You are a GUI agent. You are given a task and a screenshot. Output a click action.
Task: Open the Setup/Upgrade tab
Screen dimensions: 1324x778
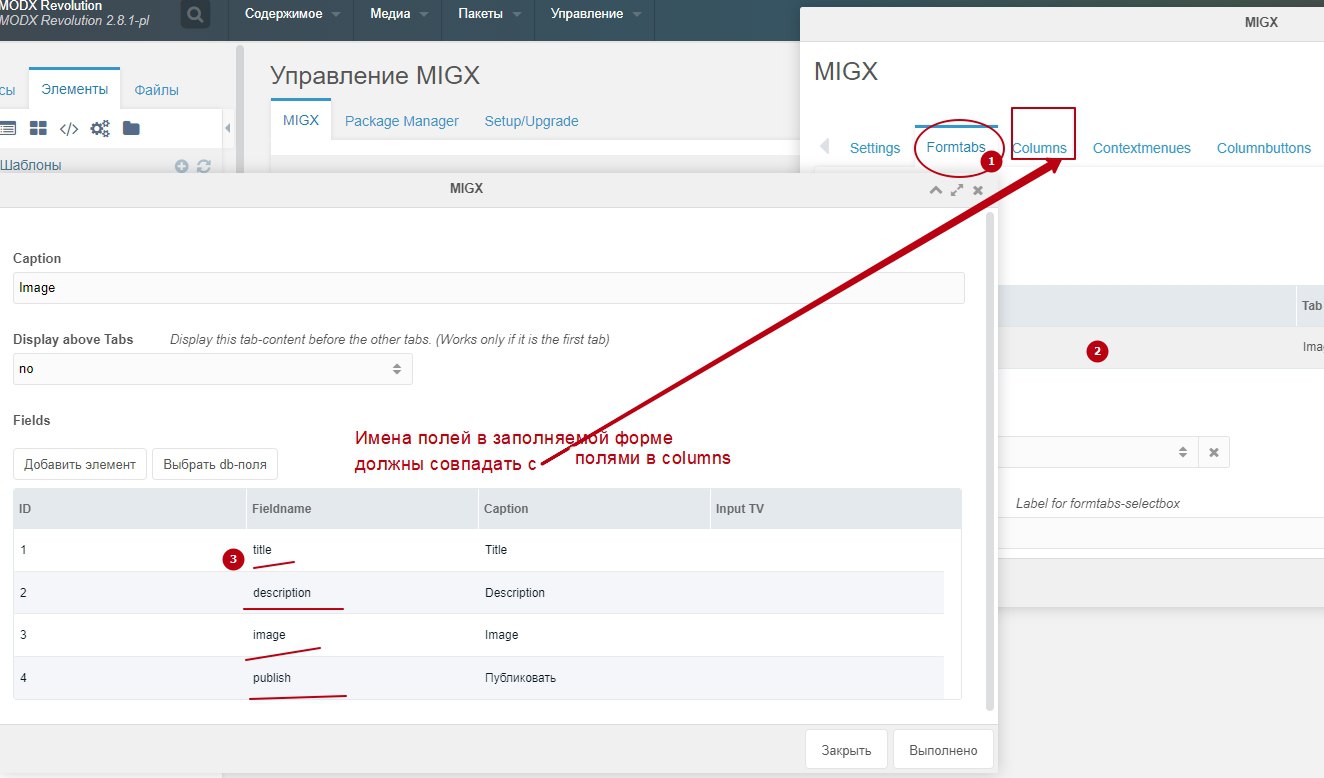coord(532,121)
